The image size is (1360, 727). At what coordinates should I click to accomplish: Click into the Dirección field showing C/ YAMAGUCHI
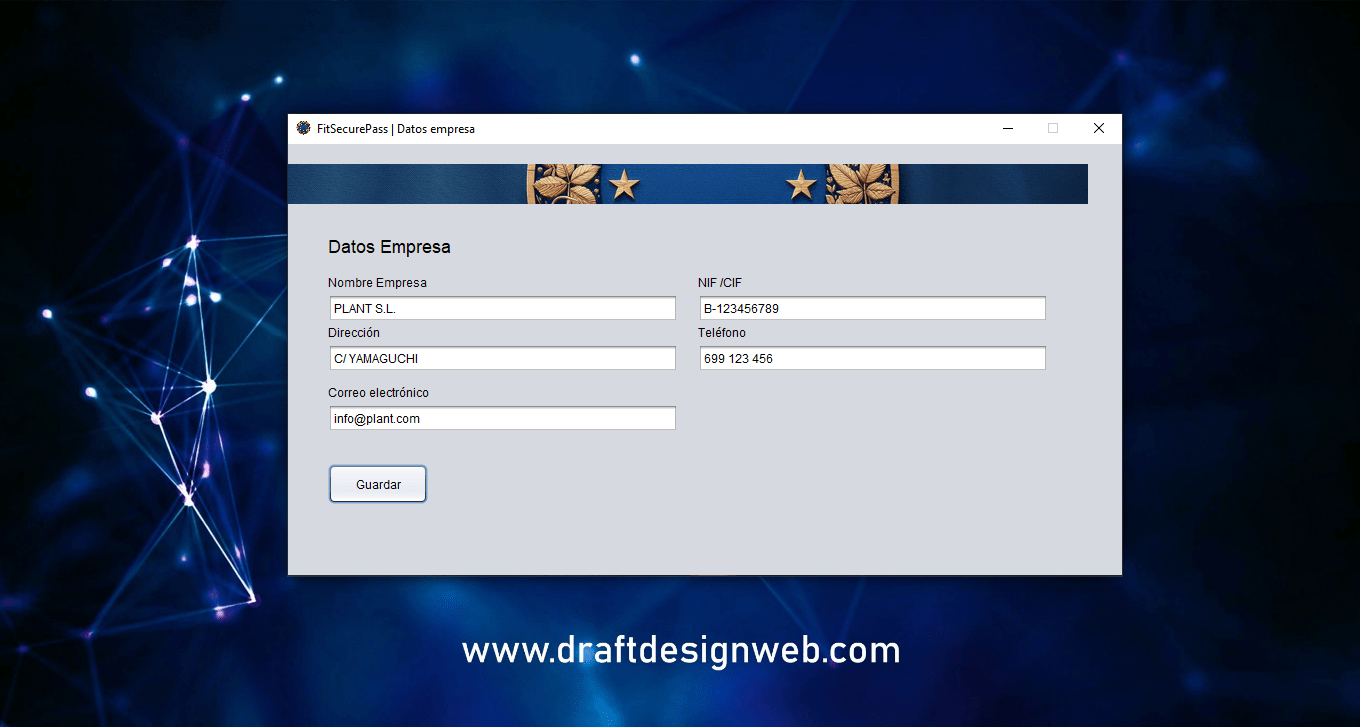tap(502, 358)
